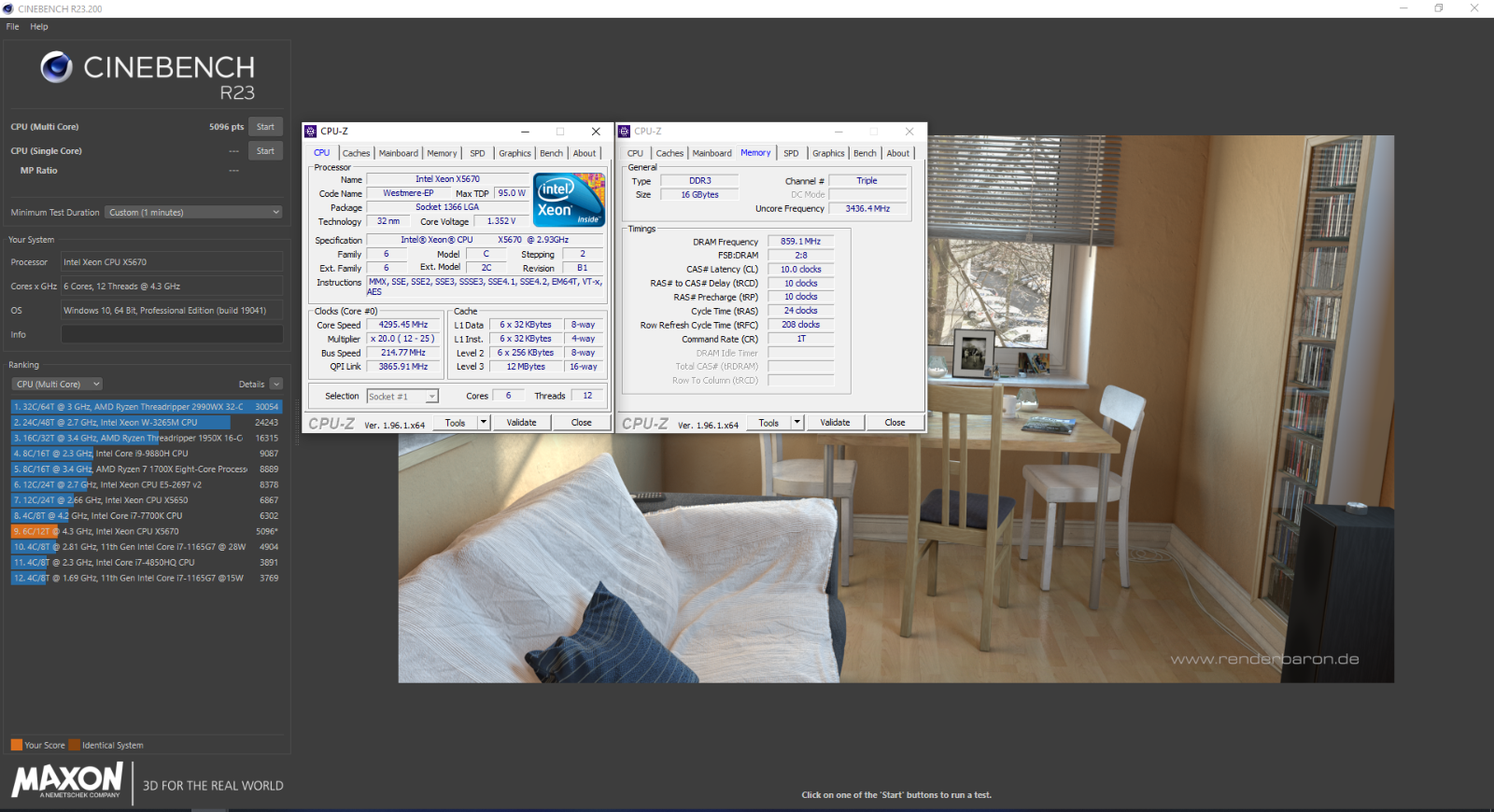Viewport: 1494px width, 812px height.
Task: Restore down the Cinebench window
Action: tap(1439, 8)
